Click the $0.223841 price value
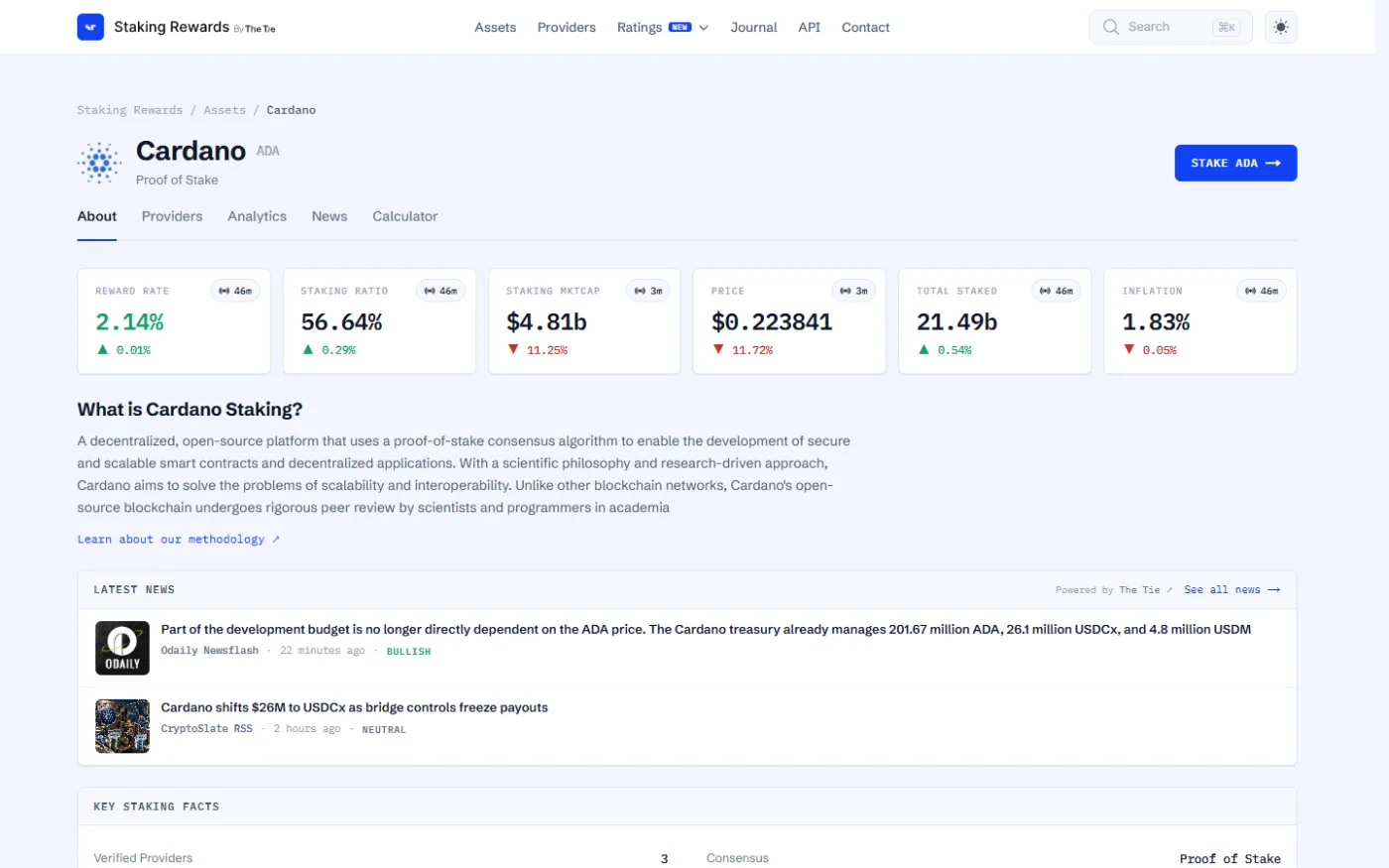This screenshot has width=1389, height=868. pyautogui.click(x=772, y=322)
